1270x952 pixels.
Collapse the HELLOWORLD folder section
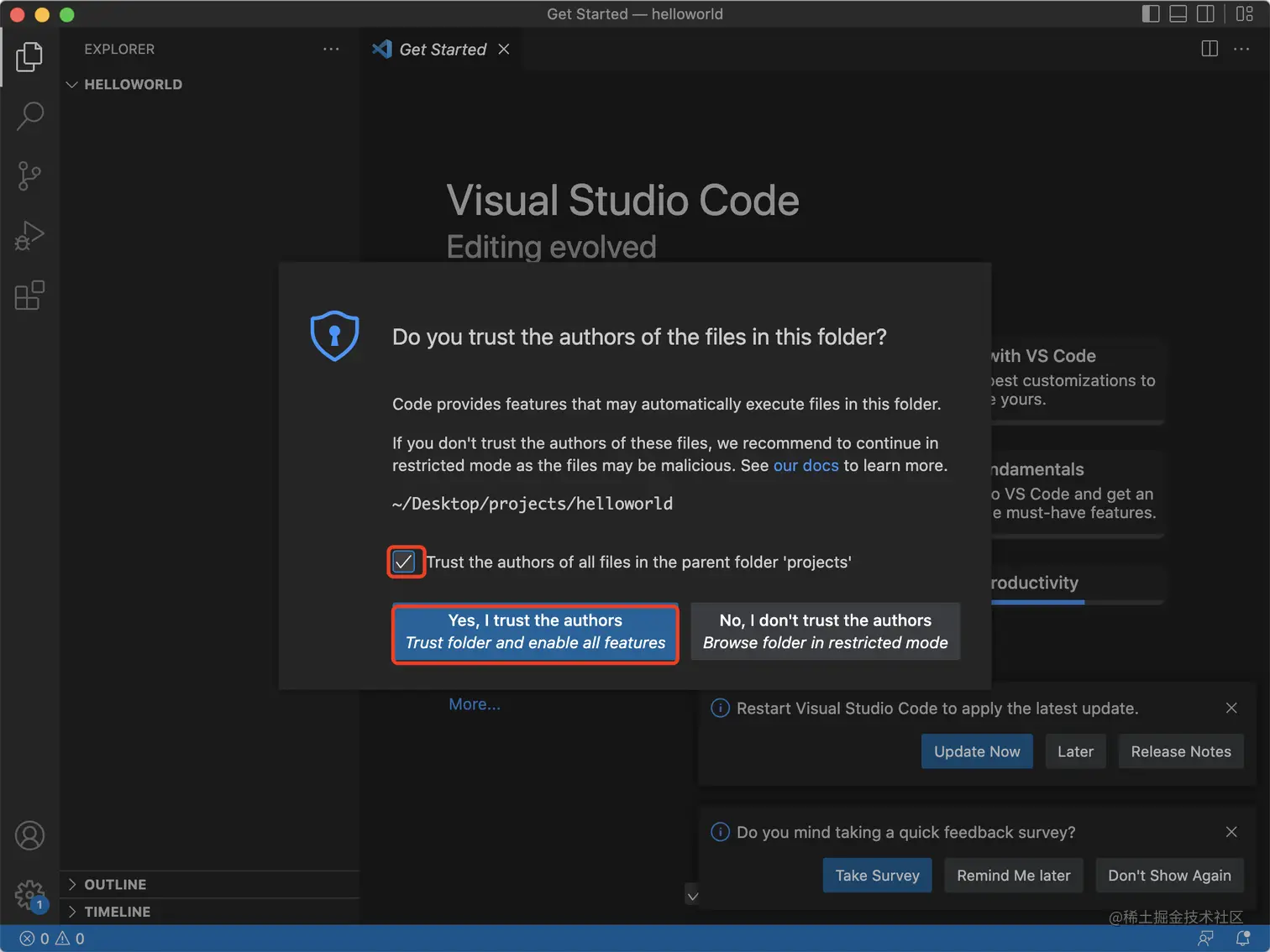click(x=72, y=85)
